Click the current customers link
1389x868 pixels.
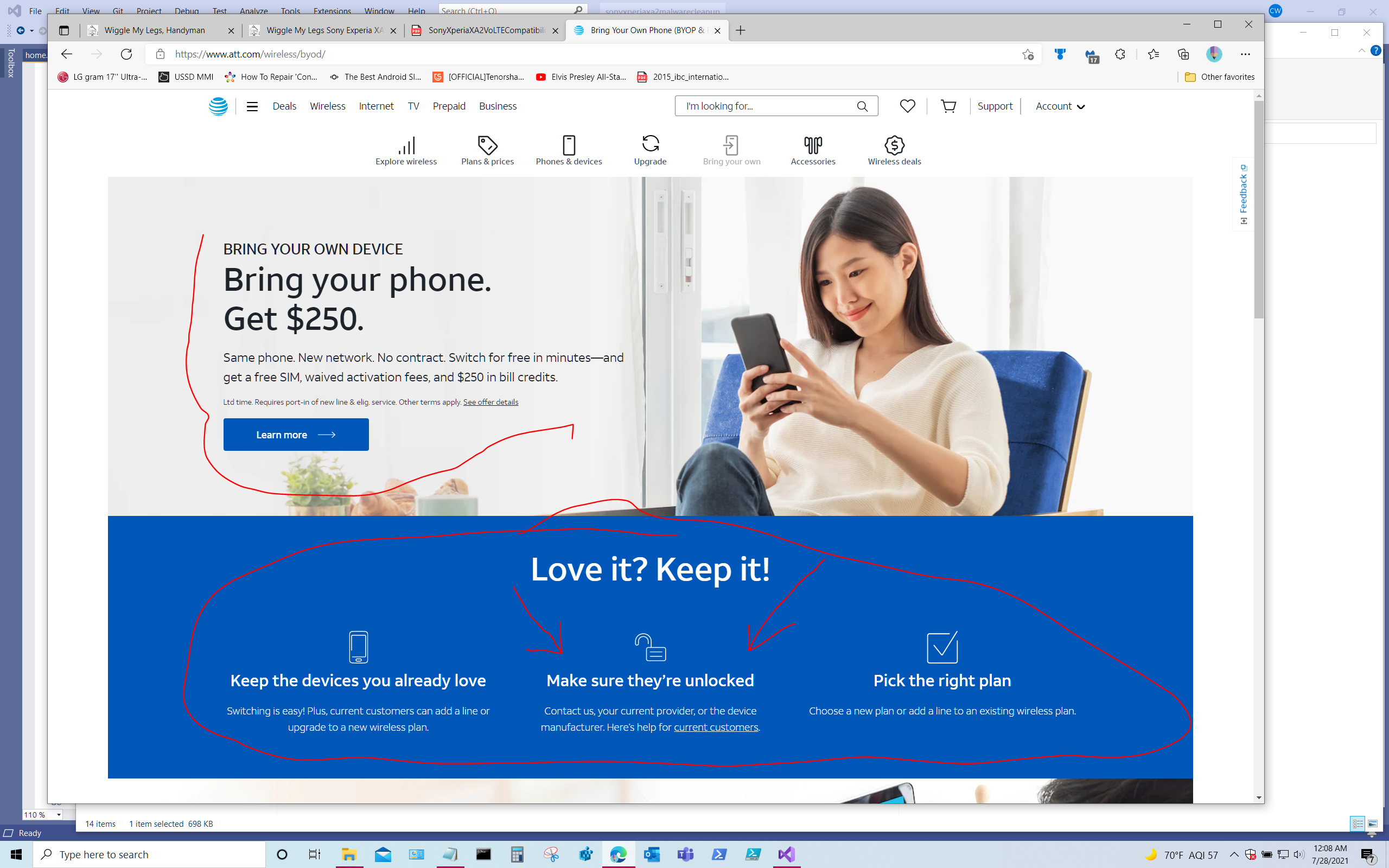pyautogui.click(x=715, y=727)
